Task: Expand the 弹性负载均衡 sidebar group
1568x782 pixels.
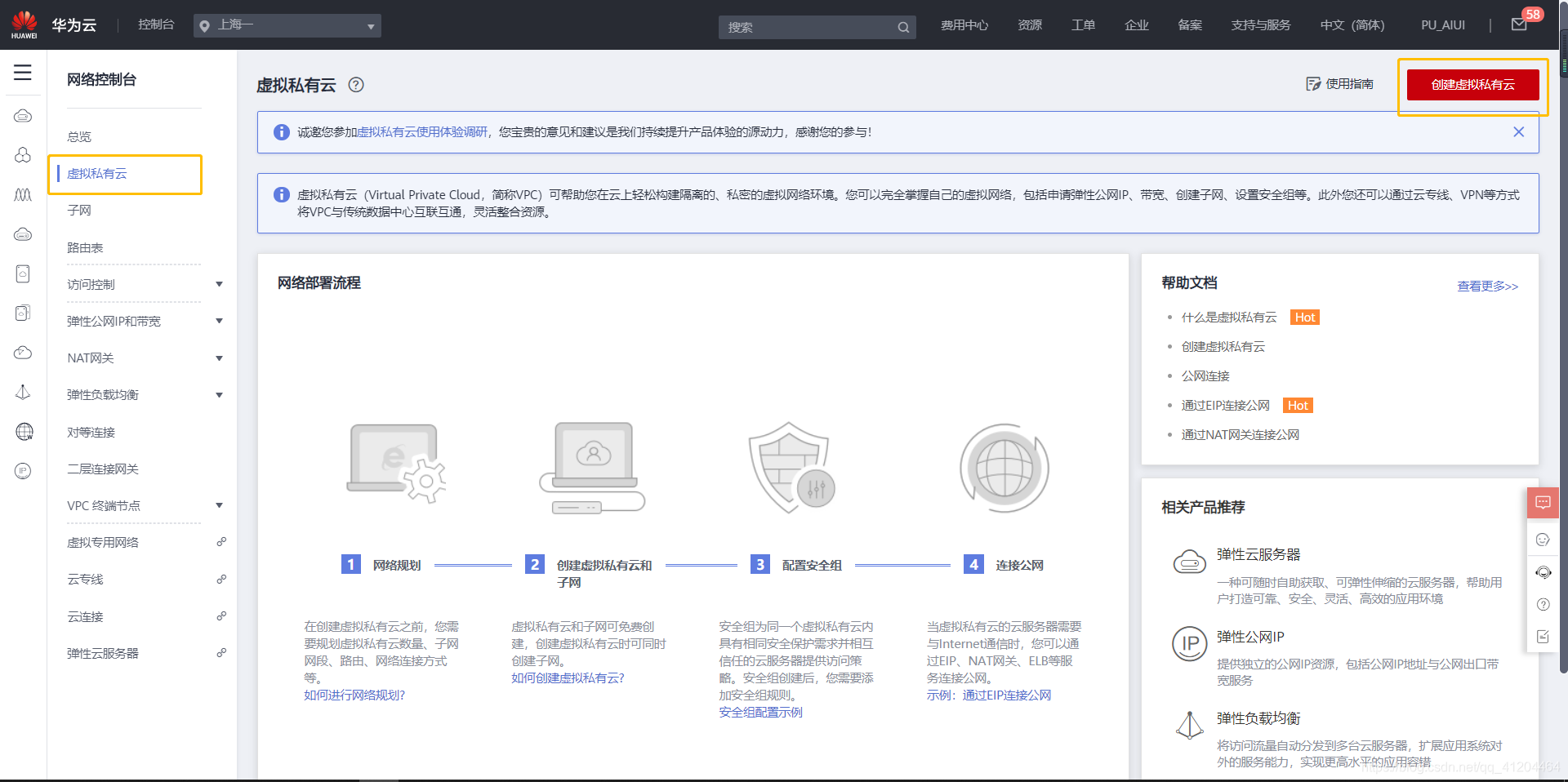Action: 219,395
